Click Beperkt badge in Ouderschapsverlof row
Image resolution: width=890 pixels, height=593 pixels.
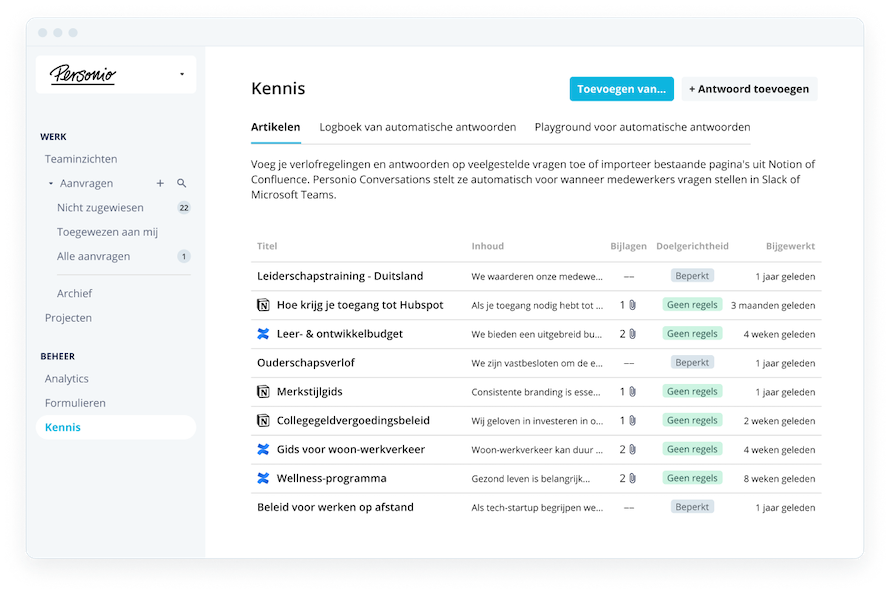[x=692, y=363]
